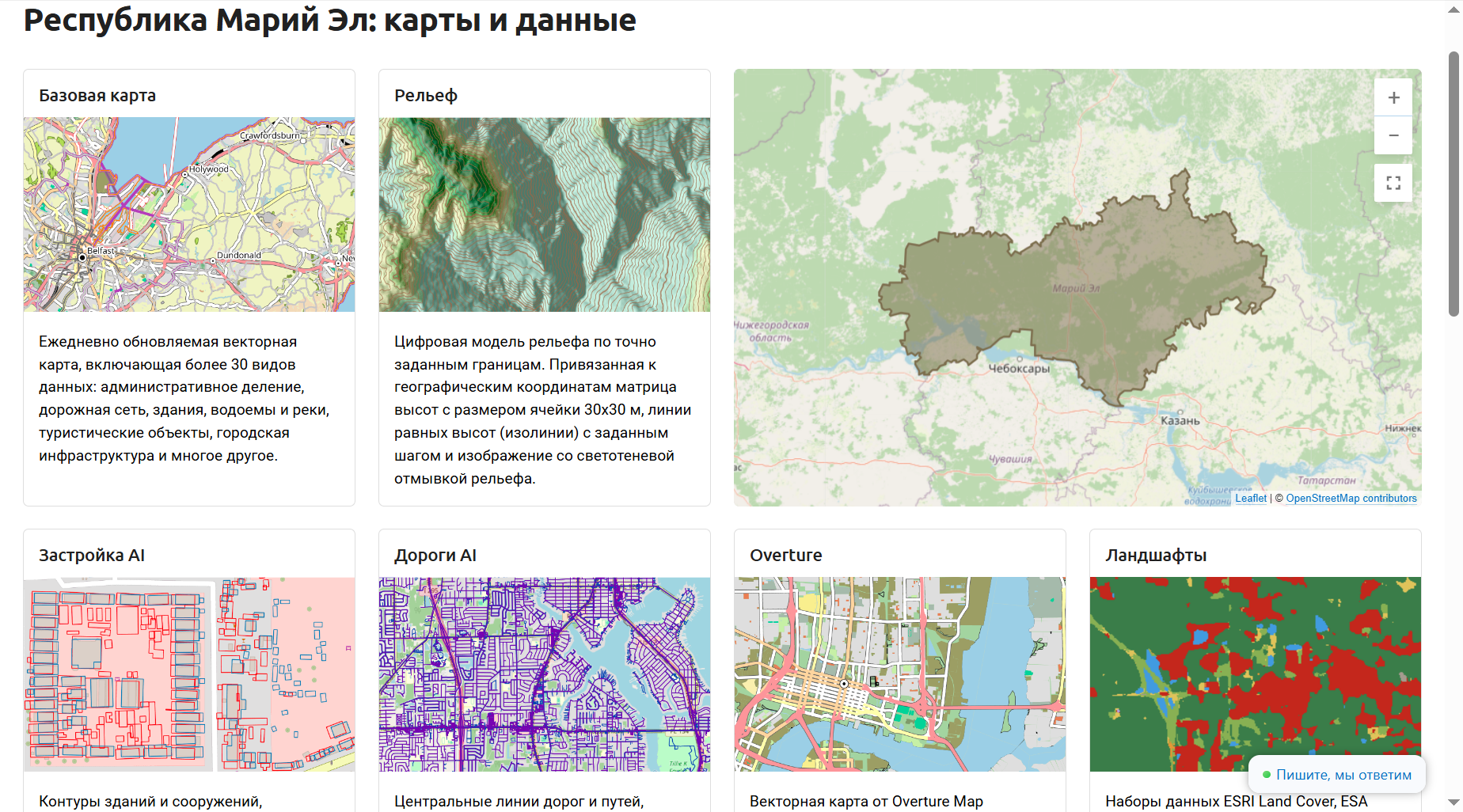1463x812 pixels.
Task: Click the 'Дороги AI' card title
Action: coord(435,556)
